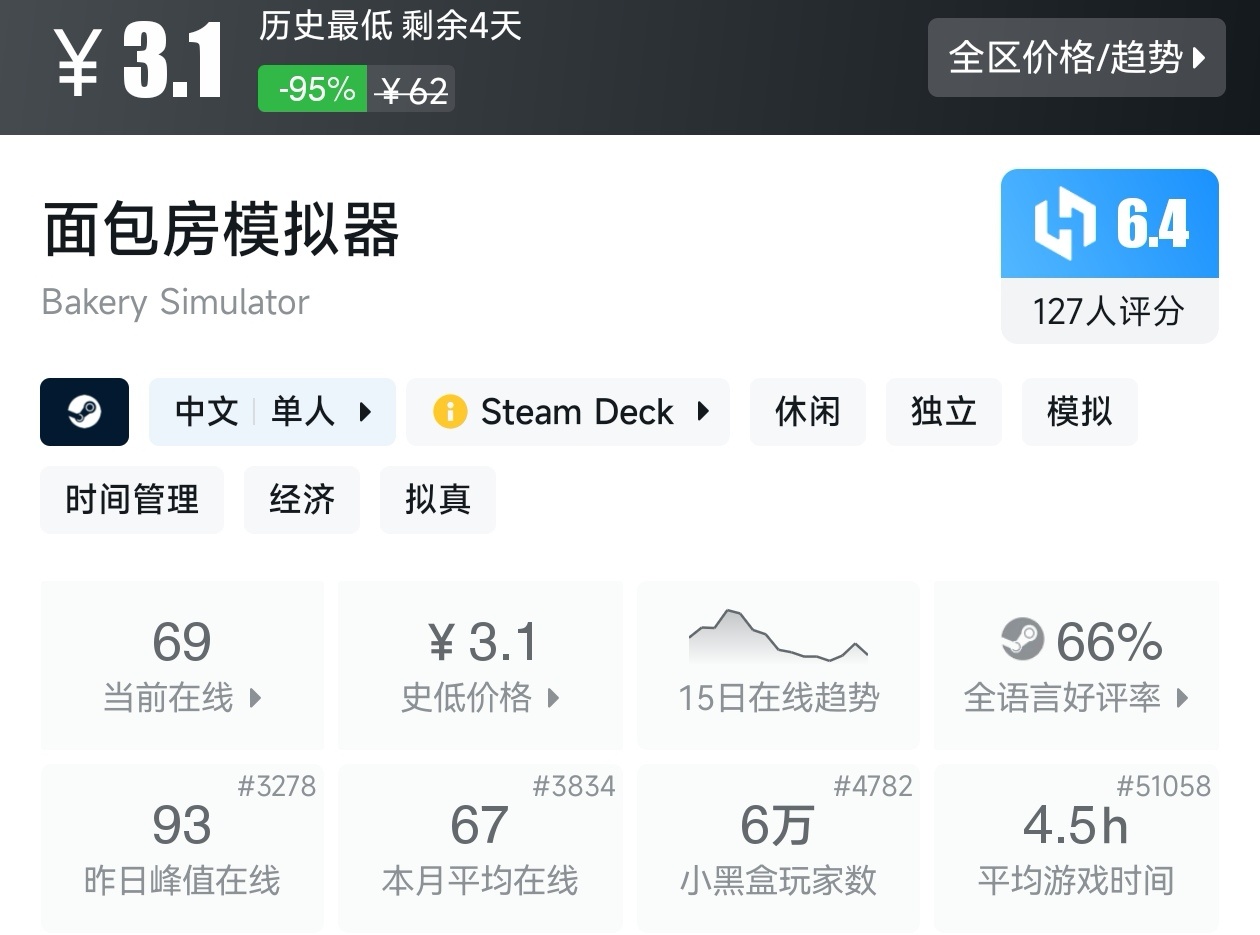This screenshot has height=935, width=1260.
Task: Select the 拟真 tag
Action: pos(437,500)
